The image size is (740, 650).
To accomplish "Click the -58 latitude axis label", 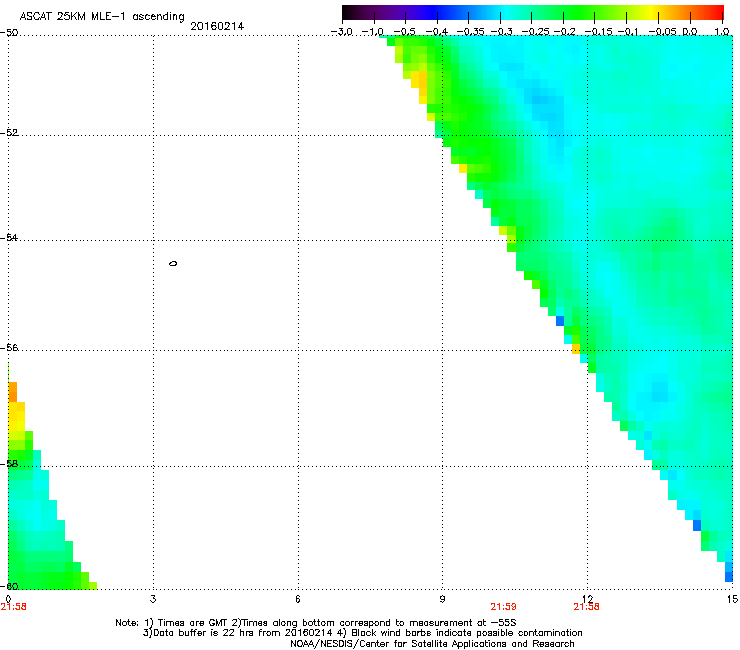I will coord(9,464).
